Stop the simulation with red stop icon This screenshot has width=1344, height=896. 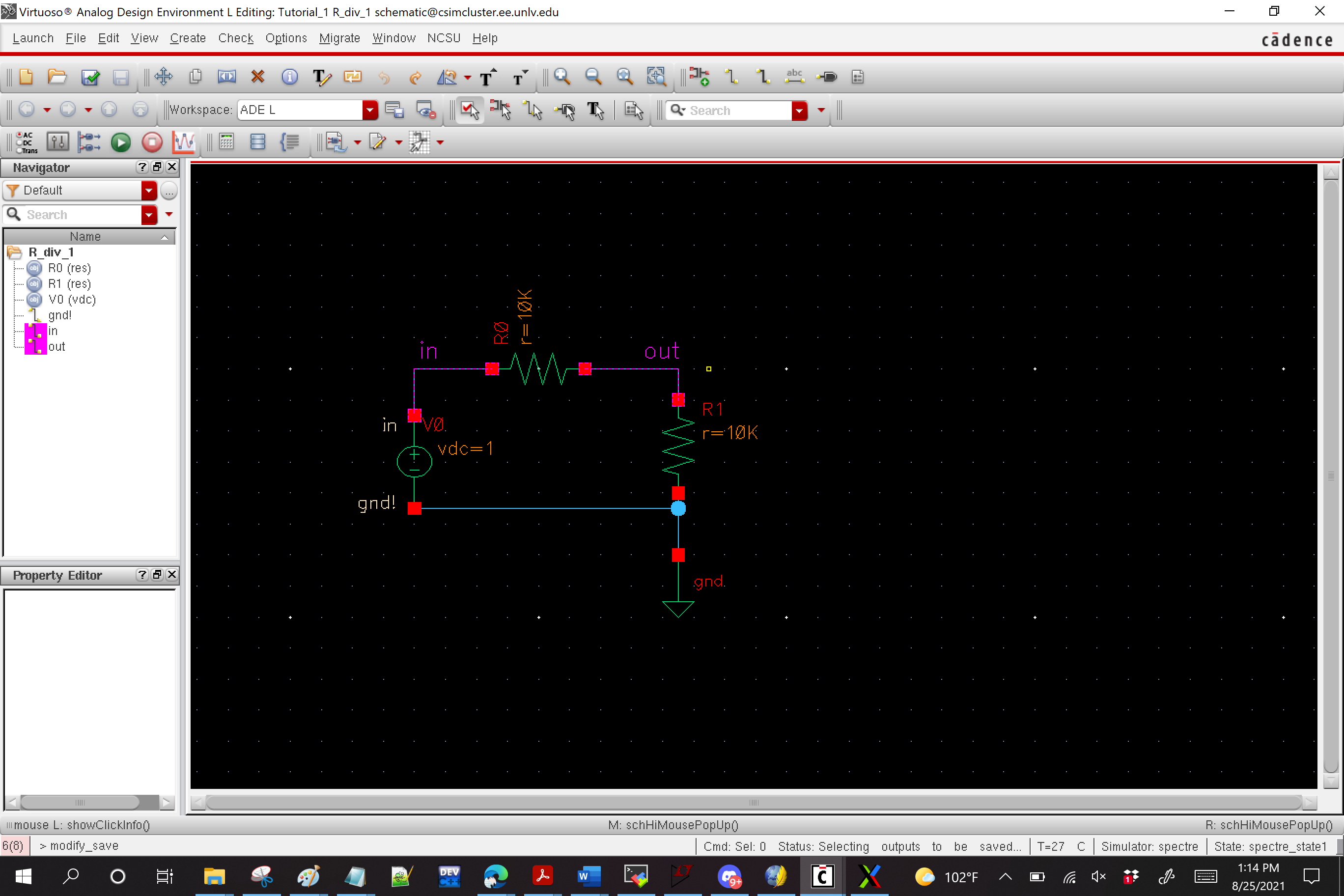pyautogui.click(x=152, y=142)
